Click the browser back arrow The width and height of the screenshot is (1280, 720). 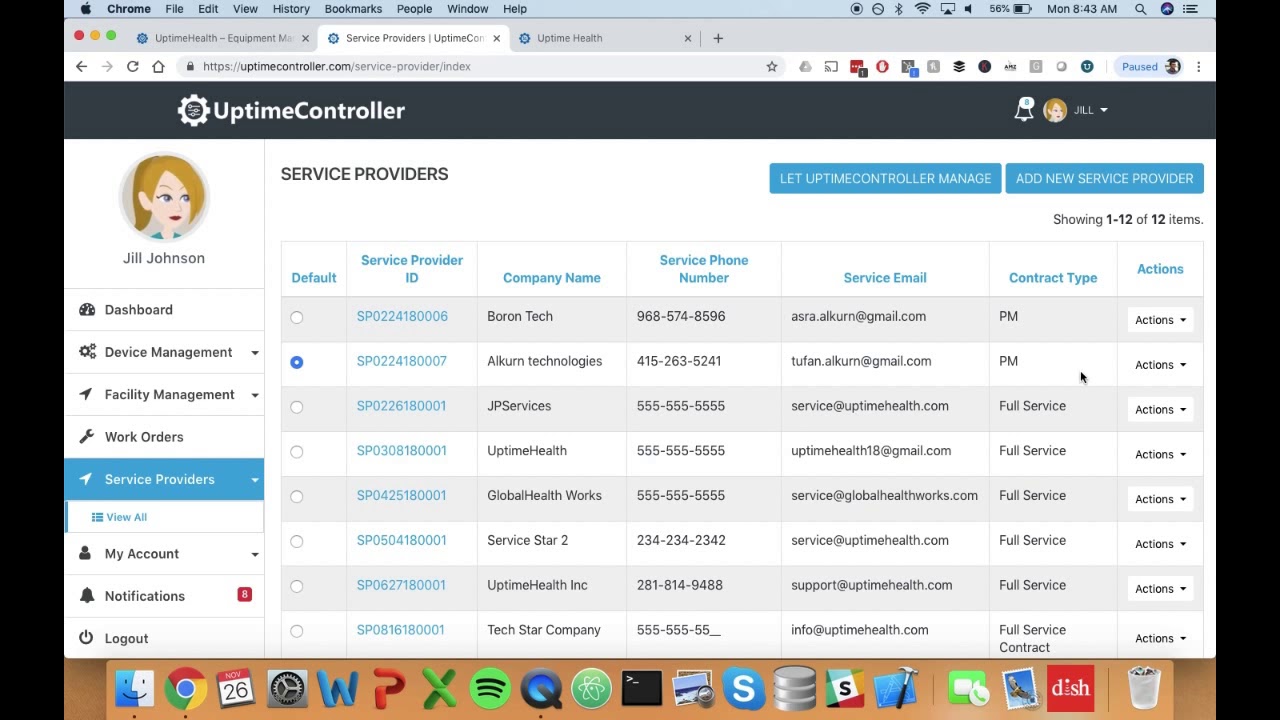(x=81, y=66)
